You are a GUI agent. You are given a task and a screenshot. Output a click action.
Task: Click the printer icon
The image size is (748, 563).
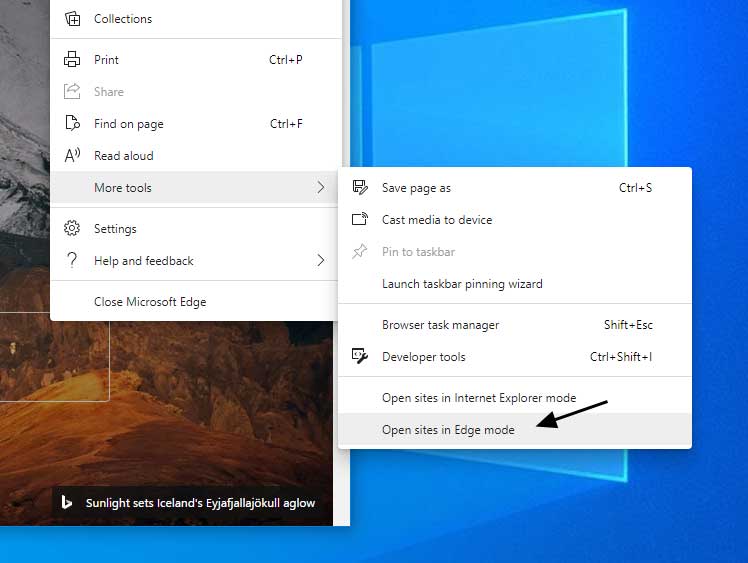pyautogui.click(x=72, y=59)
